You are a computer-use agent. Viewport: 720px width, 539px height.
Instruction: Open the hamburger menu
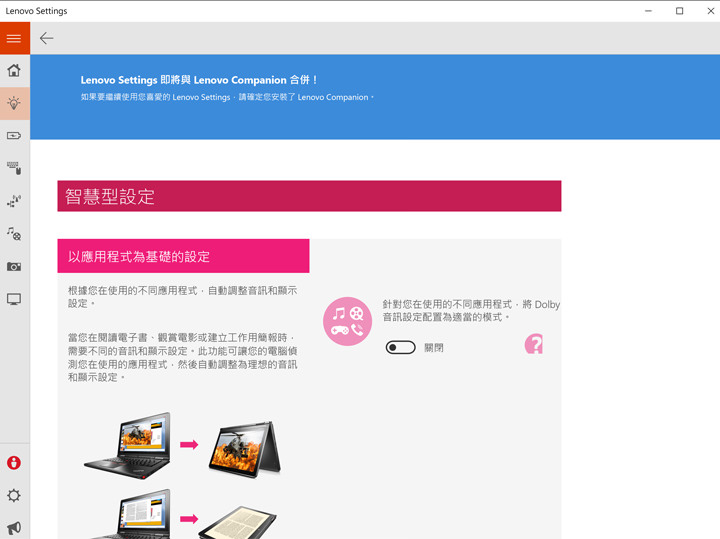point(15,38)
